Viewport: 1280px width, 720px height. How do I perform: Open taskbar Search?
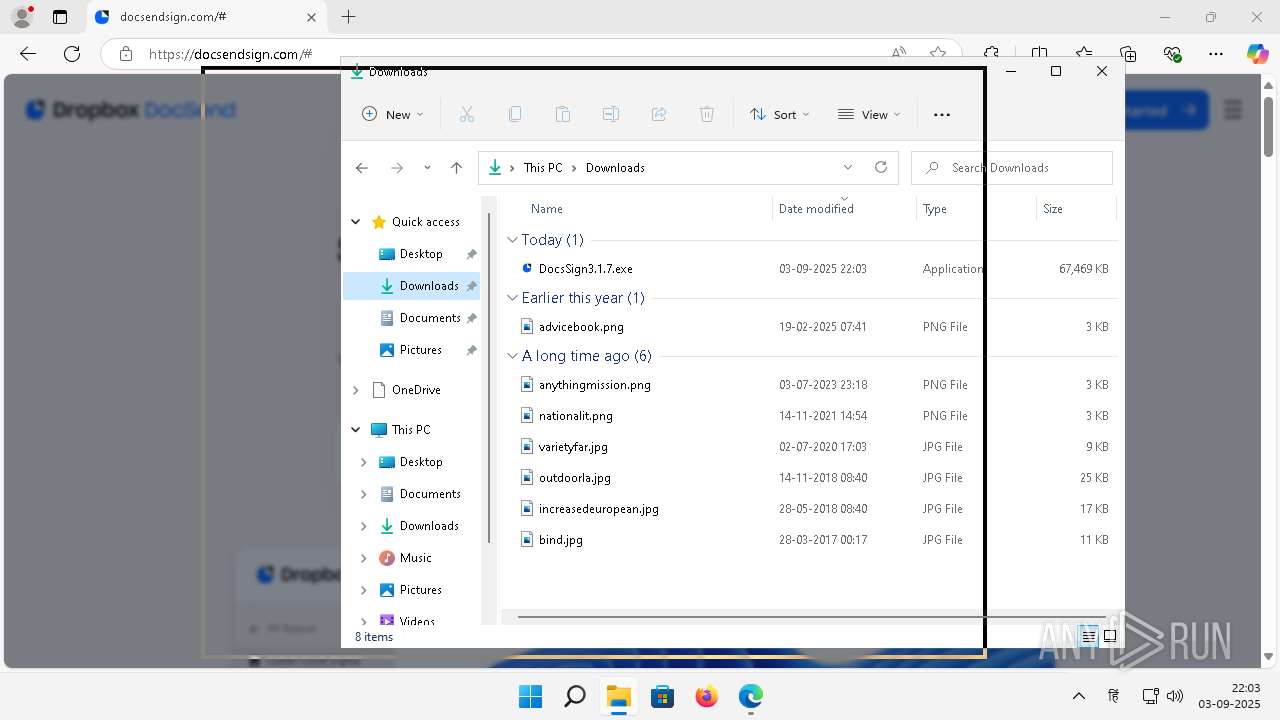575,696
